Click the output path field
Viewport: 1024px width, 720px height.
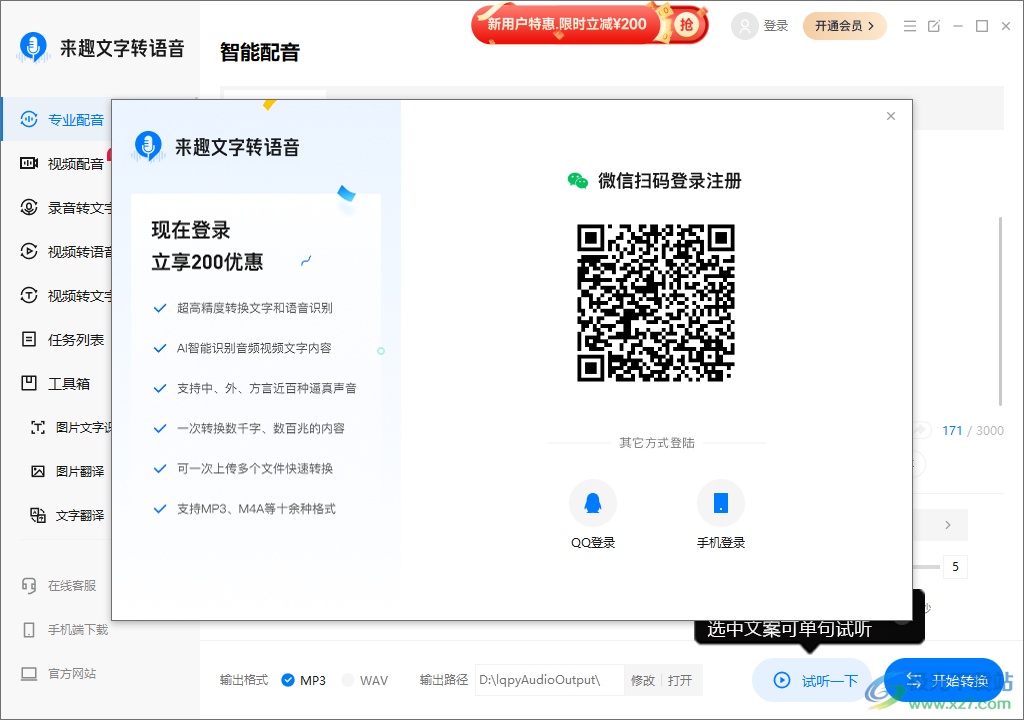pos(549,680)
